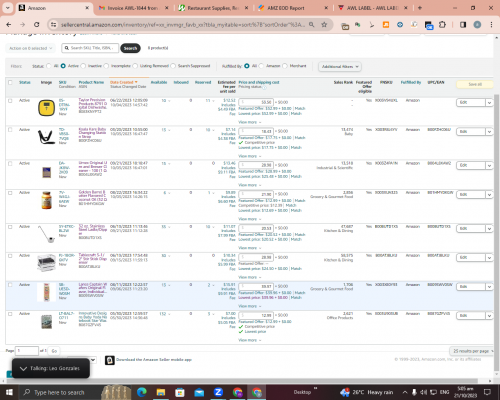Screen dimensions: 500x400
Task: Click Edit for the Tablecraft row
Action: (470, 258)
